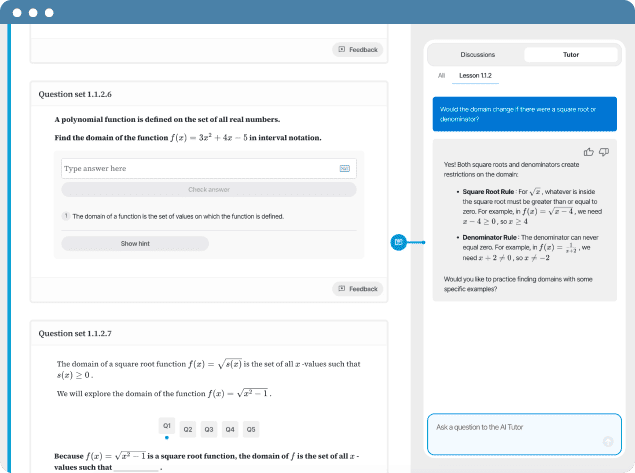Click the Check answer button
635x473 pixels.
[x=208, y=189]
